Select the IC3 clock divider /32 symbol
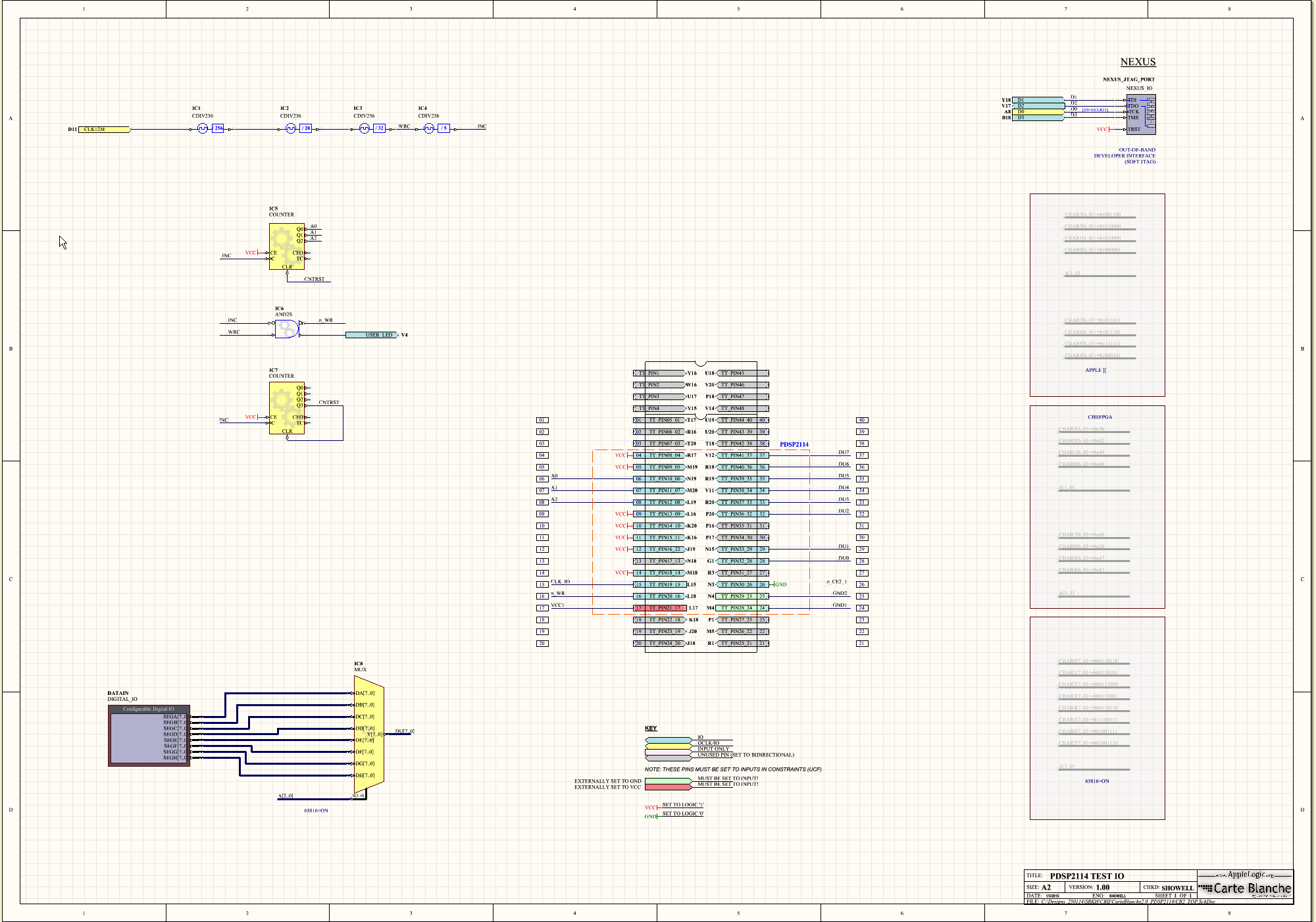1316x922 pixels. click(x=372, y=128)
